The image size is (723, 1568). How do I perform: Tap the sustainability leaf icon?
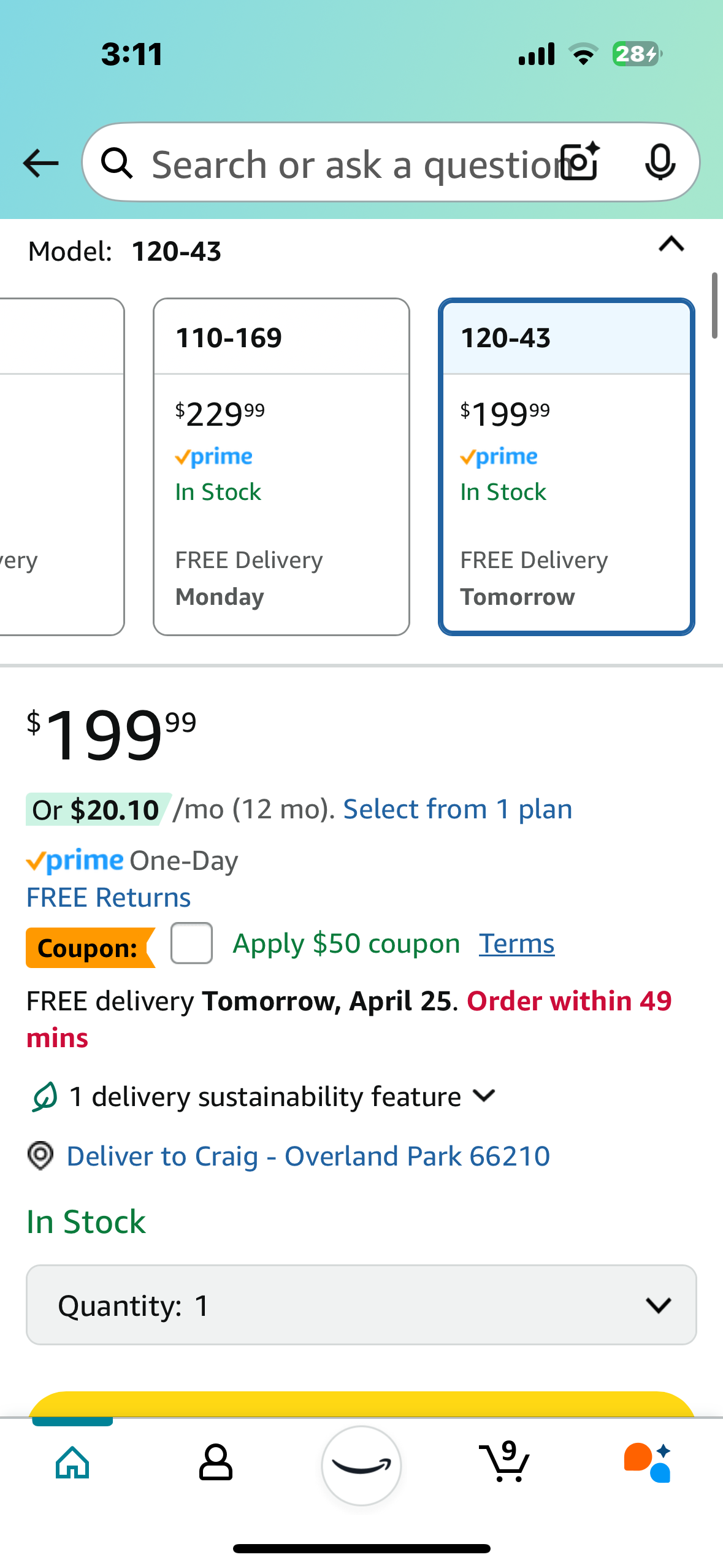(44, 1097)
